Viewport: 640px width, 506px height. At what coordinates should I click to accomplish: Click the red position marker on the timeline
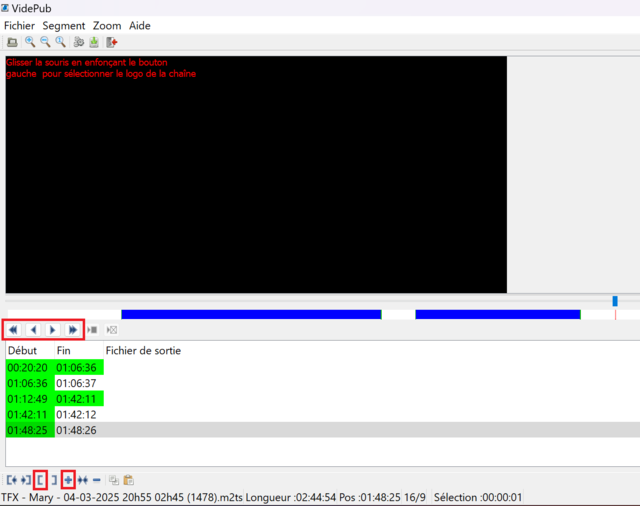[616, 315]
